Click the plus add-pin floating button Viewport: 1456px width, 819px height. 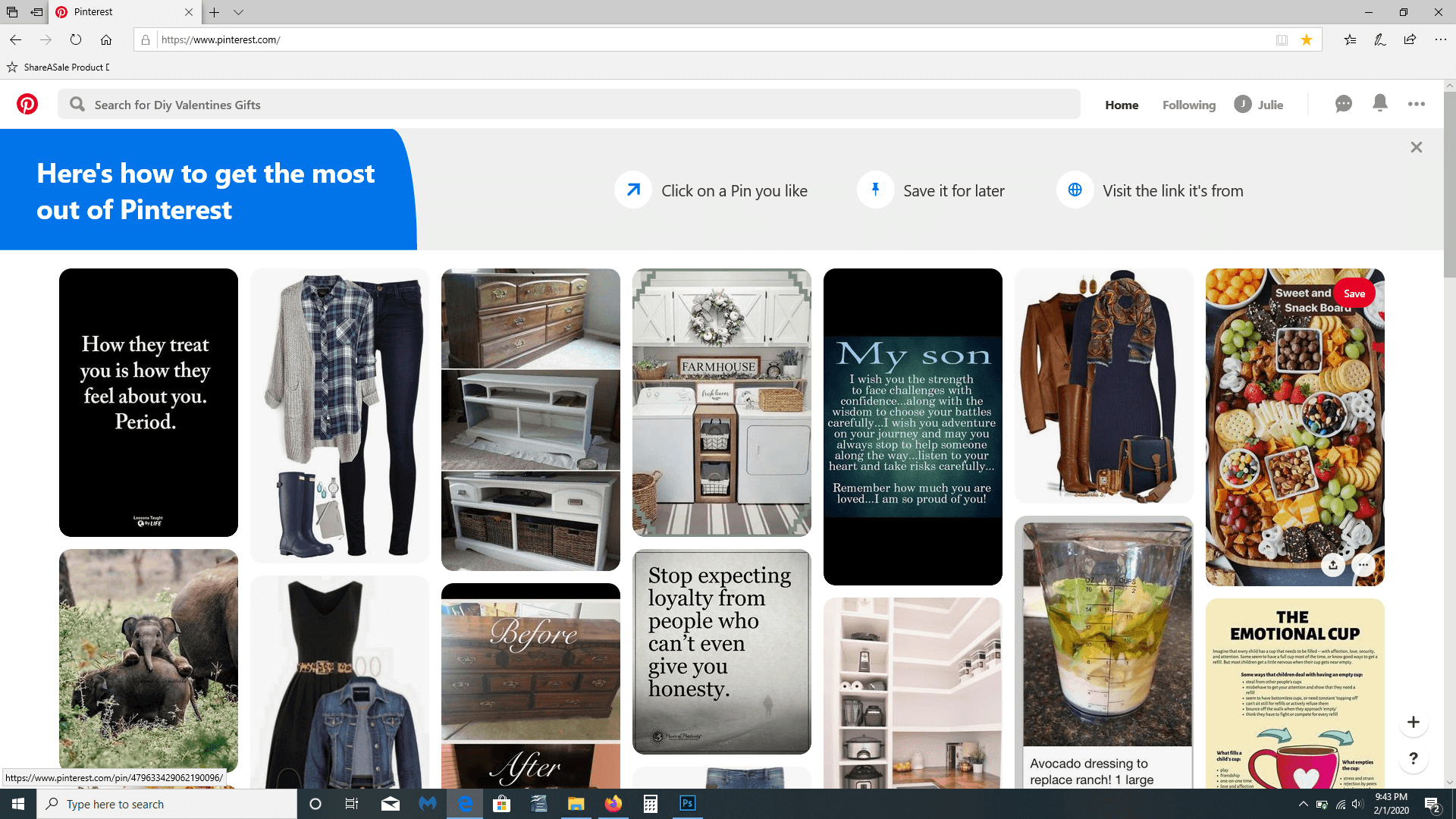coord(1414,722)
